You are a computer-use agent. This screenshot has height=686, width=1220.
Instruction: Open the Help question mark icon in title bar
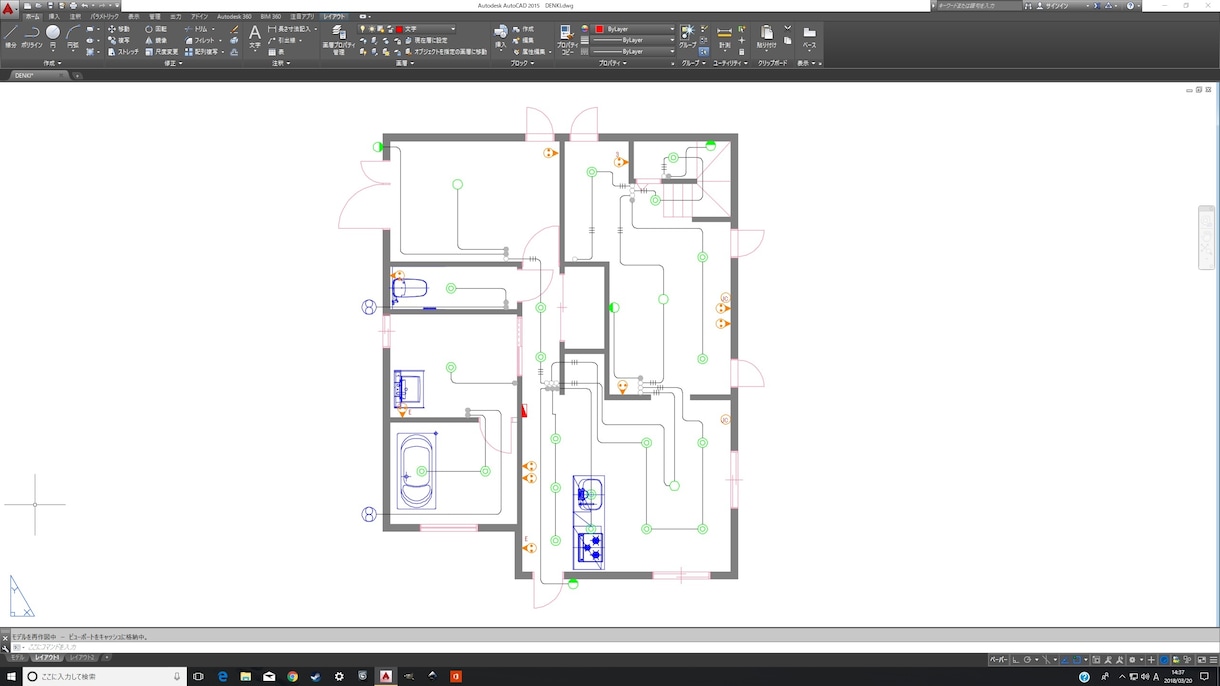[x=1131, y=6]
